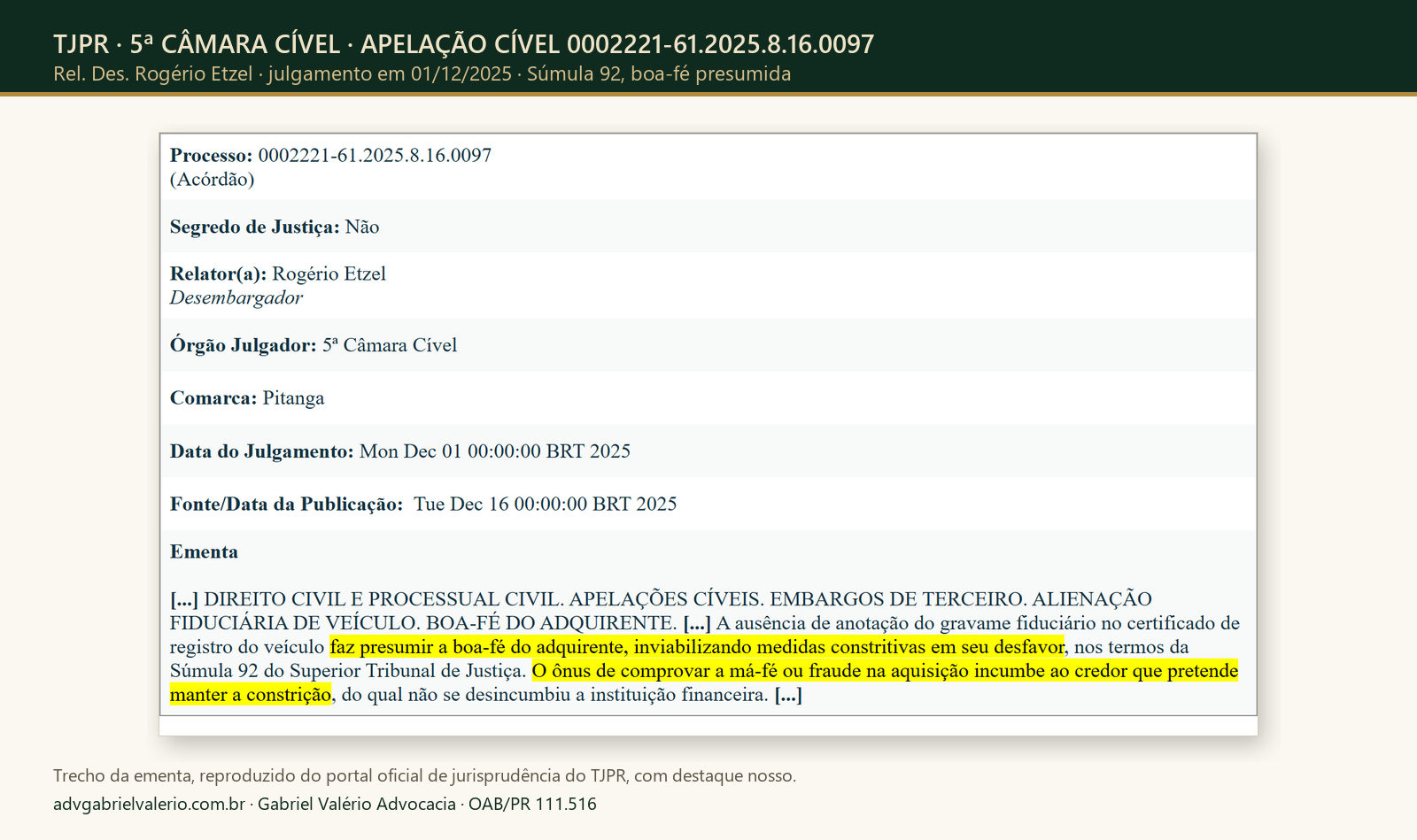Click "Súmula 92 do Superior Tribunal de Justiça" in the ementa
This screenshot has height=840, width=1417.
tap(346, 671)
